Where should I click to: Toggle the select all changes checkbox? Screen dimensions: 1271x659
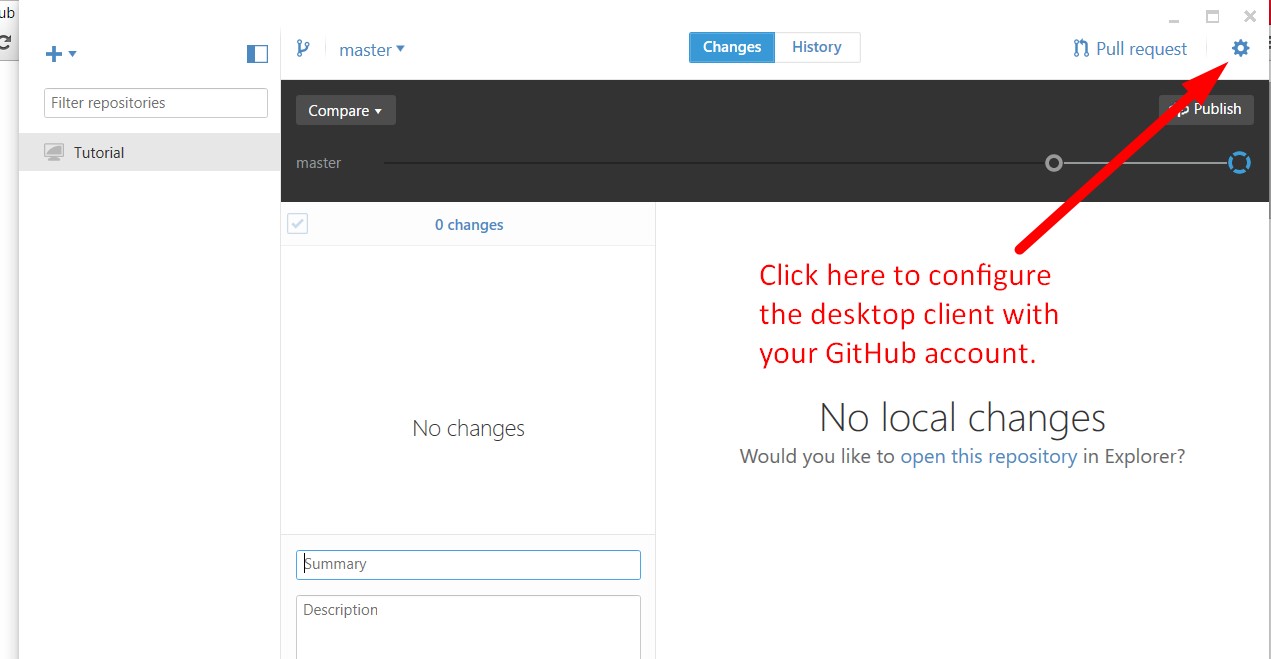coord(297,224)
